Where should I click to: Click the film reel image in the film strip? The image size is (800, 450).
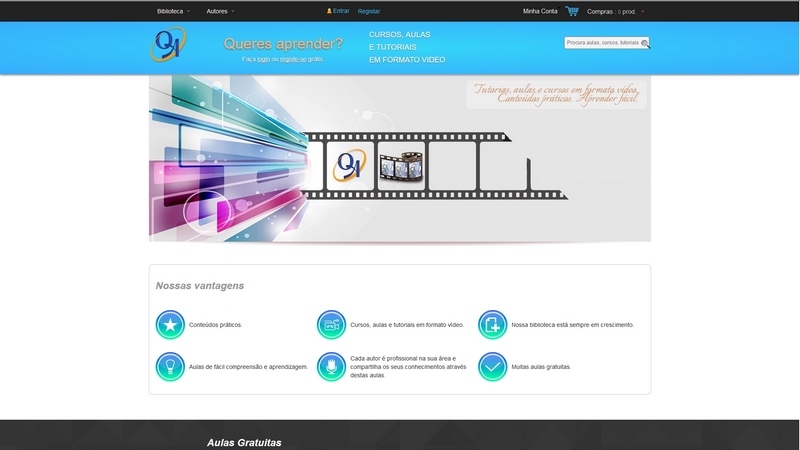click(x=401, y=166)
